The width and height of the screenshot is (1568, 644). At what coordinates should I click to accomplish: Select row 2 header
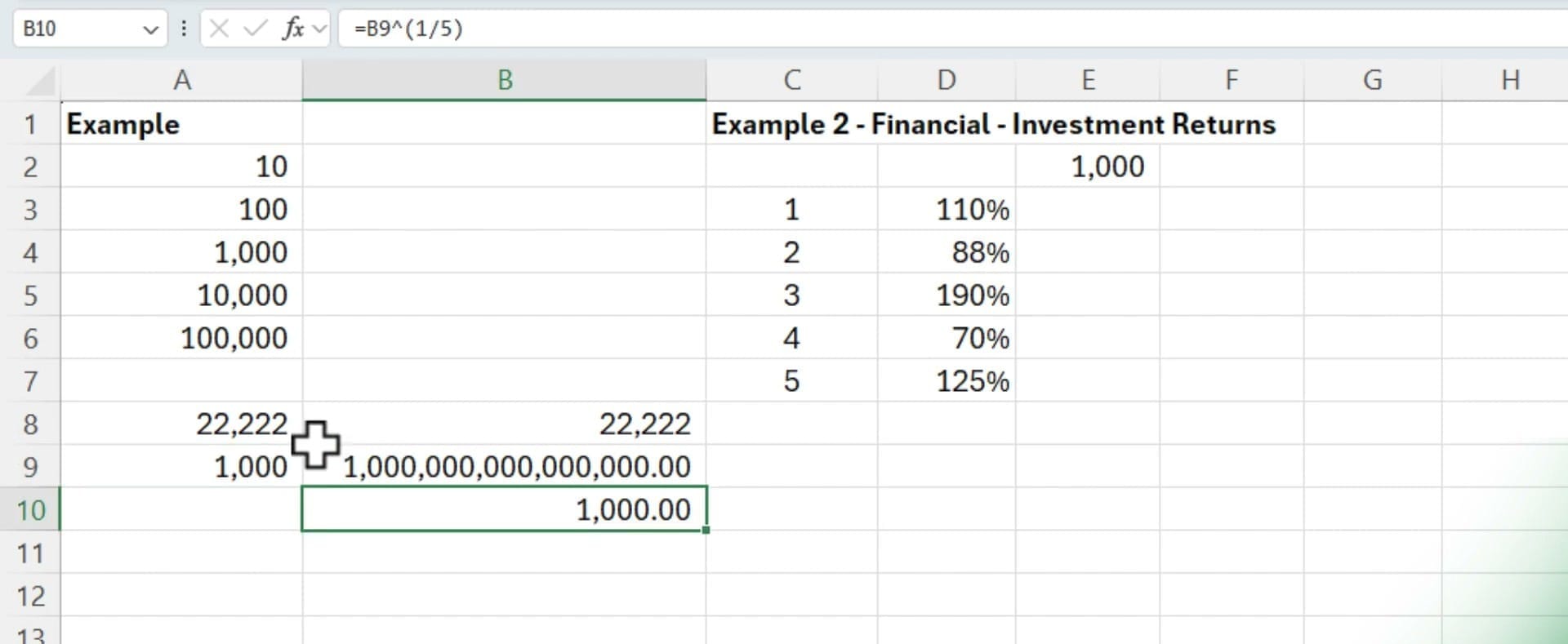tap(30, 167)
